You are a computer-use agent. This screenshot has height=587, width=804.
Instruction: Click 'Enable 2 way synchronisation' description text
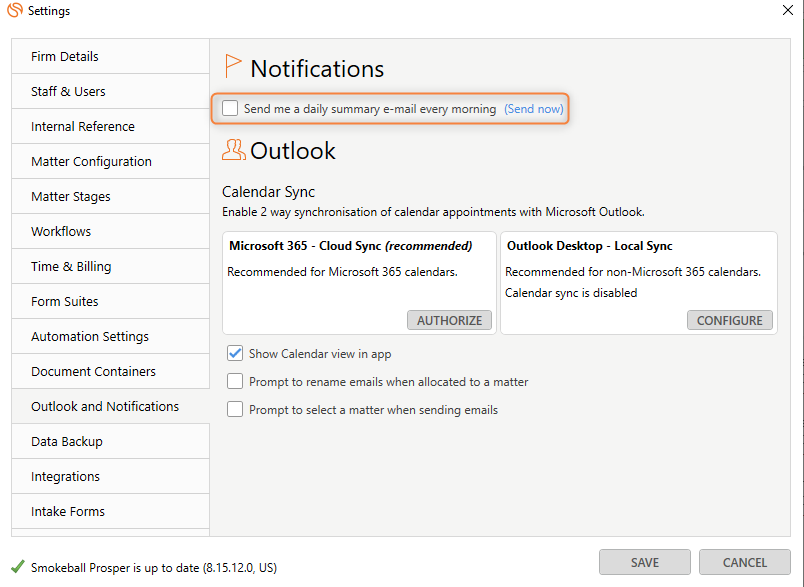433,212
